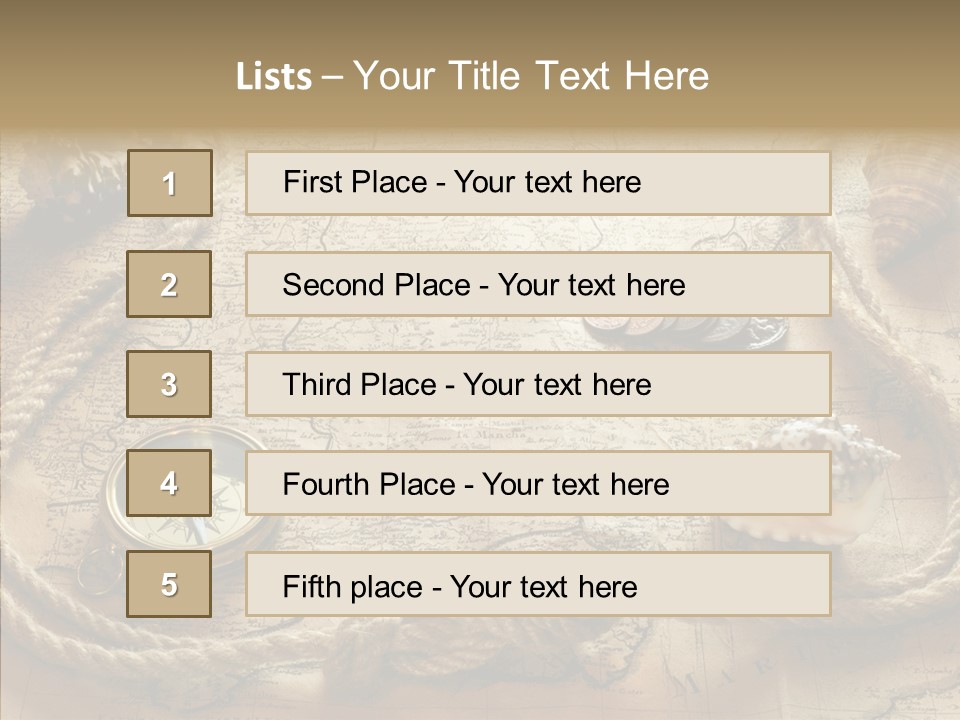Select the number 2 box

tap(170, 284)
